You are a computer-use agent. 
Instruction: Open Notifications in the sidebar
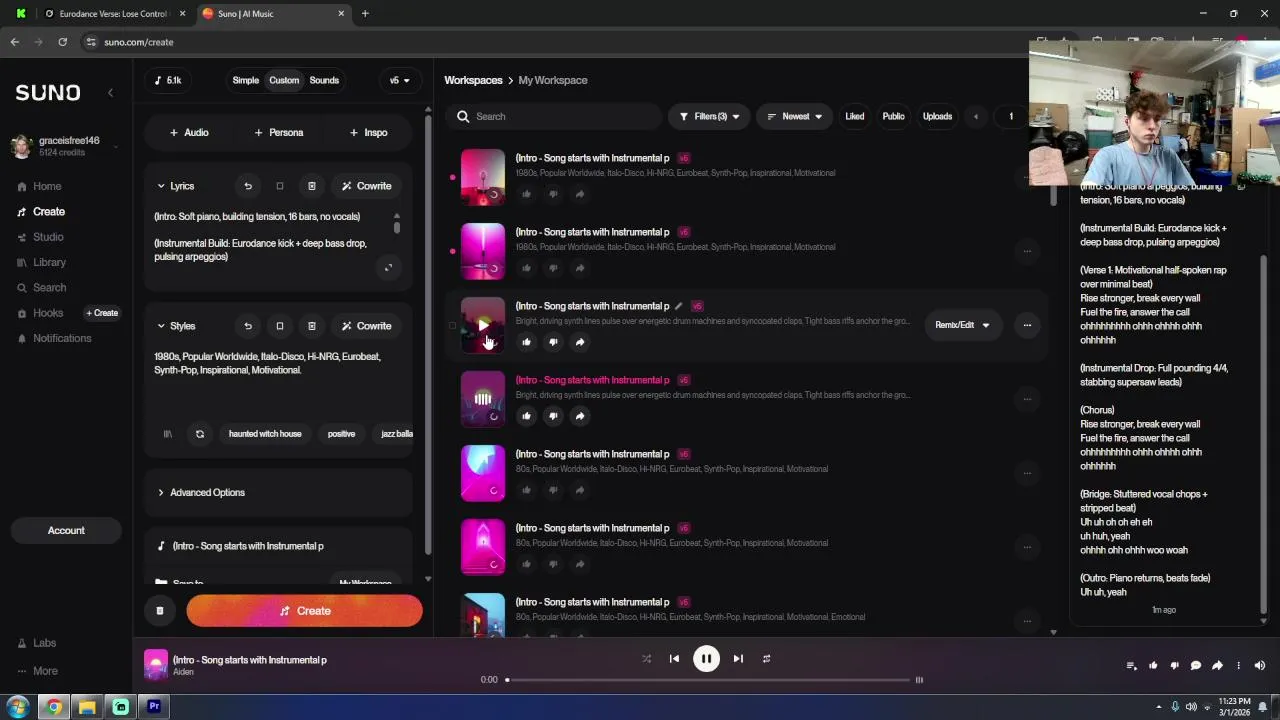pos(53,338)
